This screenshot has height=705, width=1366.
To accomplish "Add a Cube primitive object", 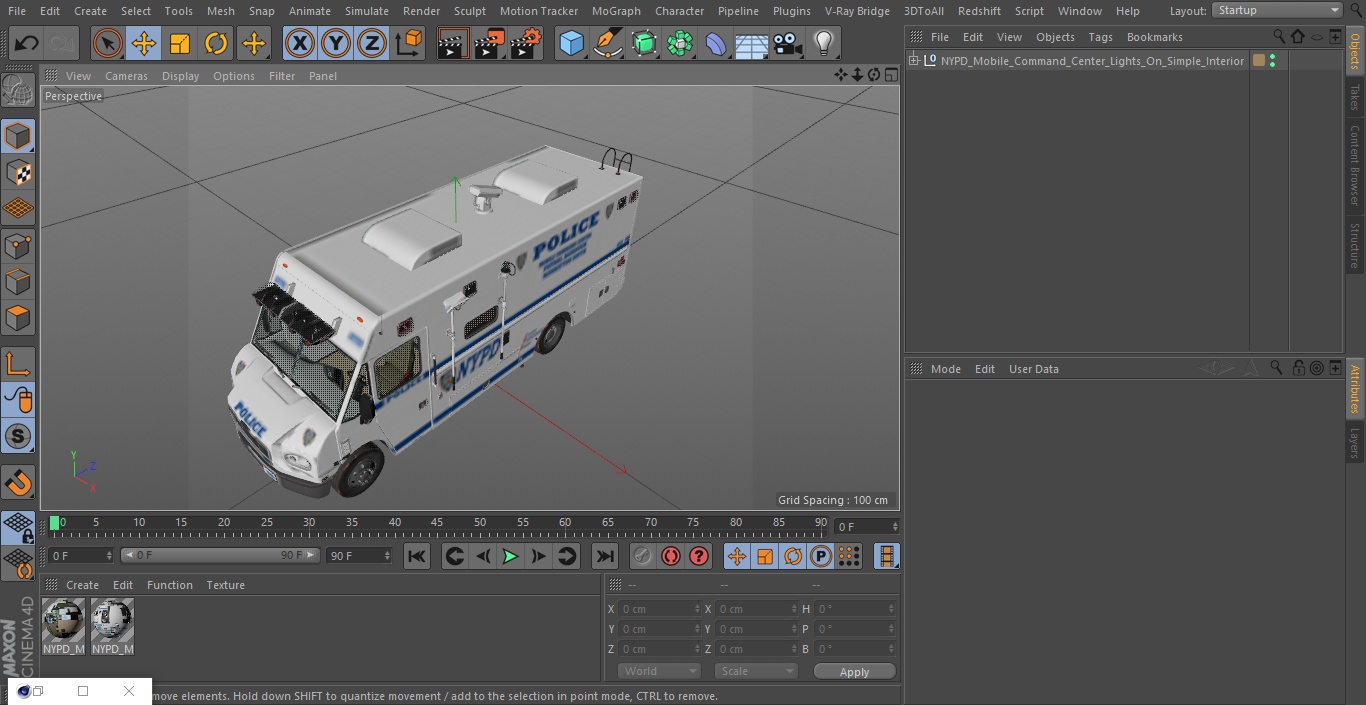I will pos(571,43).
